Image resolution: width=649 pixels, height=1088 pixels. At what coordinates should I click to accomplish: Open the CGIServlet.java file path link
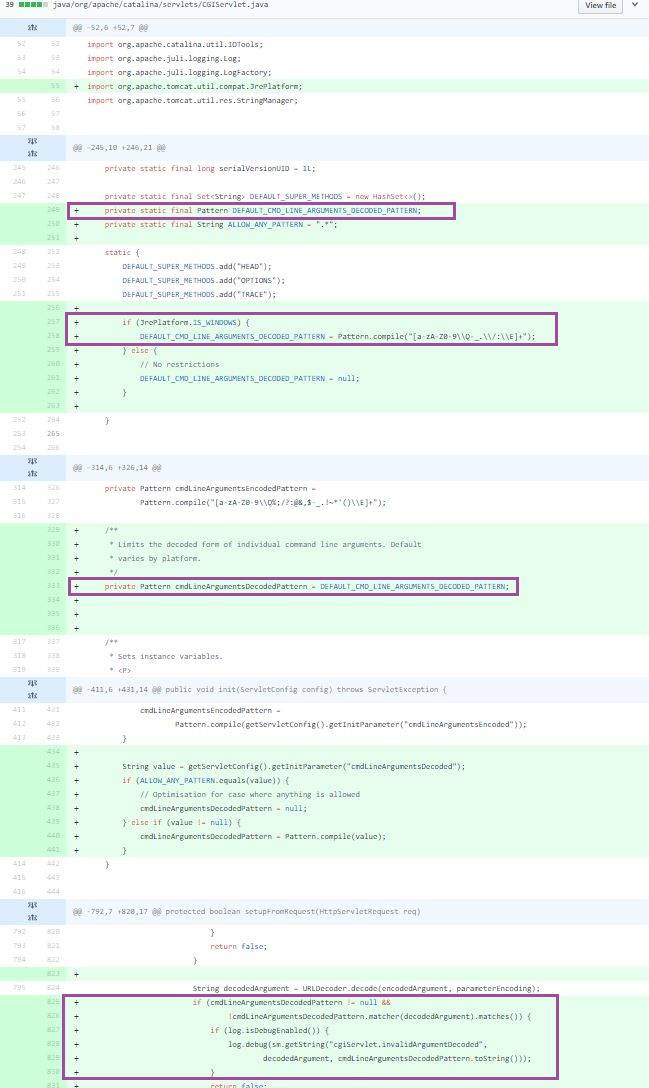[x=160, y=5]
